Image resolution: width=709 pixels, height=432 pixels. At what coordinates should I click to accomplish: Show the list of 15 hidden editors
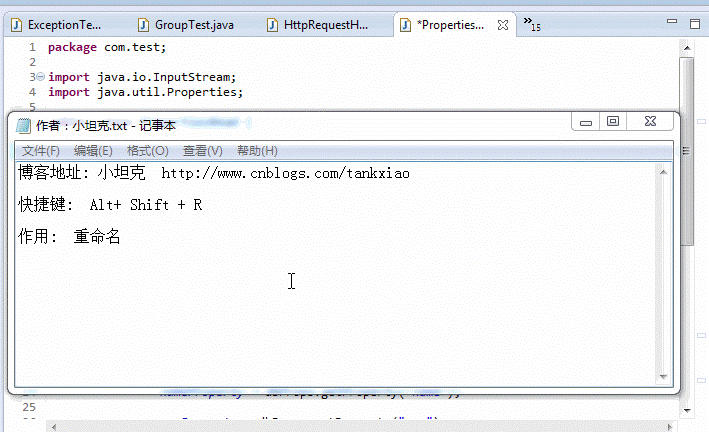tap(532, 24)
